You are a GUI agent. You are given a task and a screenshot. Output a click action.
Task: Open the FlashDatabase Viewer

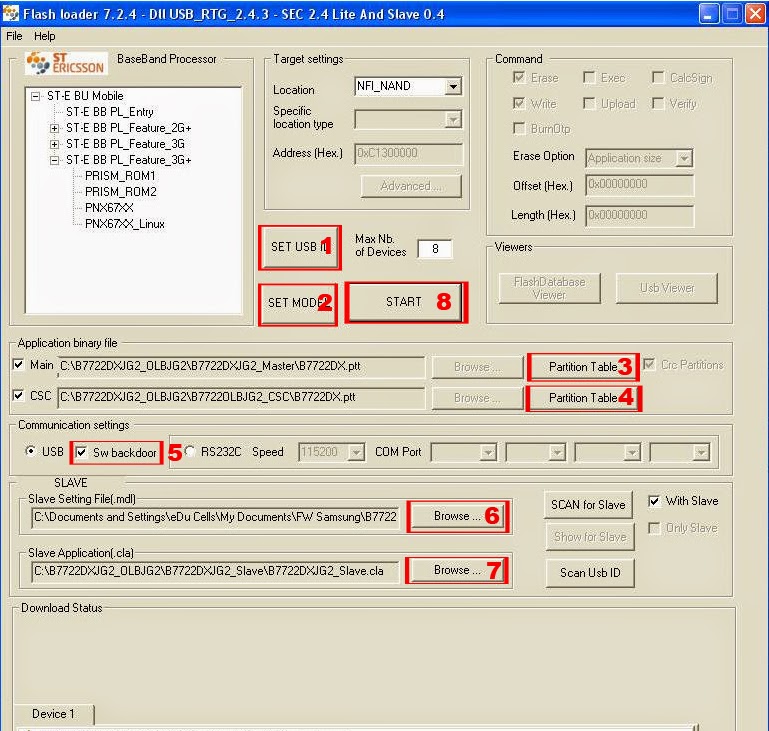point(549,288)
